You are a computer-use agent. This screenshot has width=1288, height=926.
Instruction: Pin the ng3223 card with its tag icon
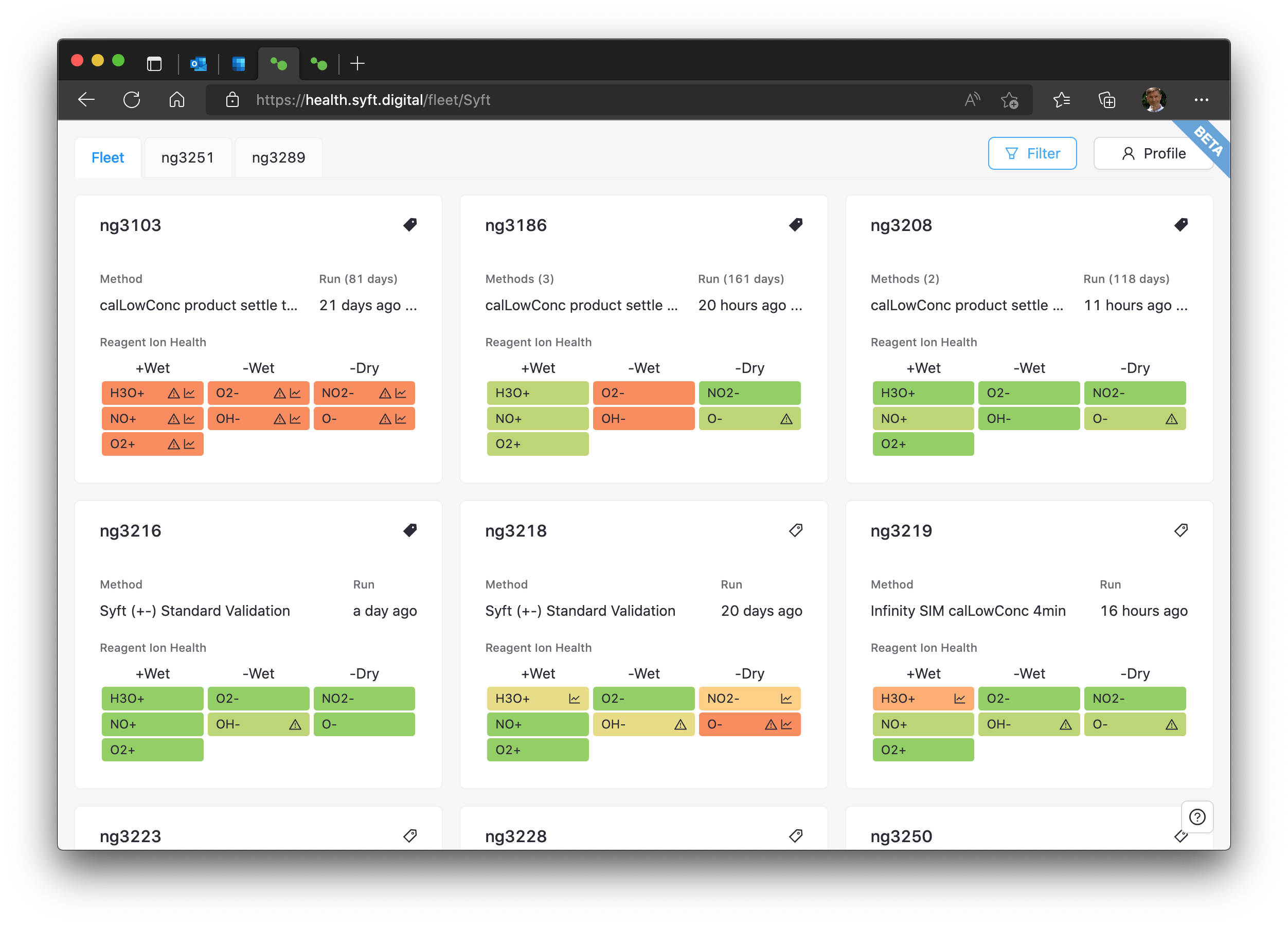(410, 835)
